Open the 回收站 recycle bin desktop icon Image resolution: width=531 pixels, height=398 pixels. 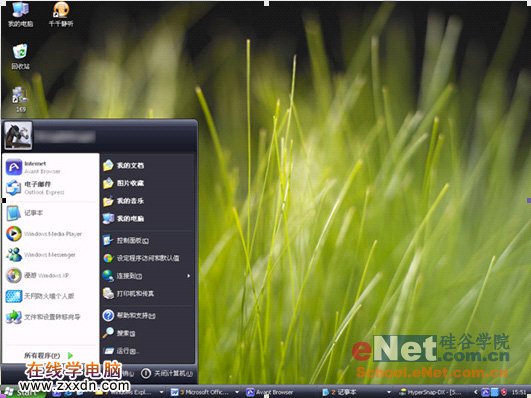click(20, 57)
